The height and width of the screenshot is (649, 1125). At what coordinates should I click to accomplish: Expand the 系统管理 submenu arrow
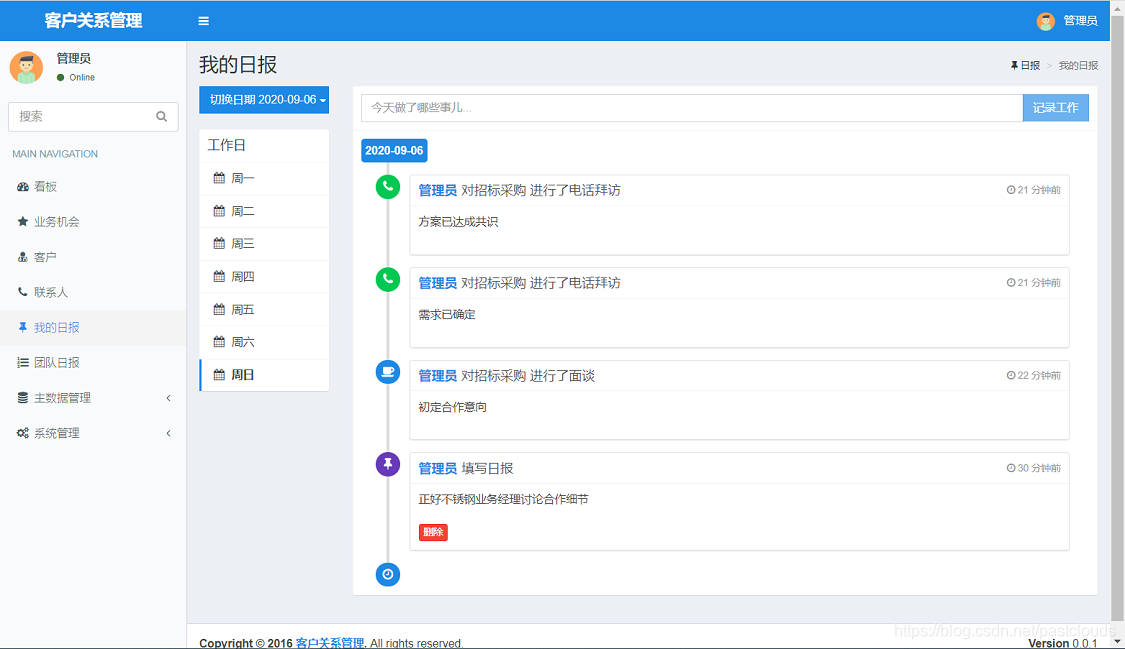(x=169, y=433)
